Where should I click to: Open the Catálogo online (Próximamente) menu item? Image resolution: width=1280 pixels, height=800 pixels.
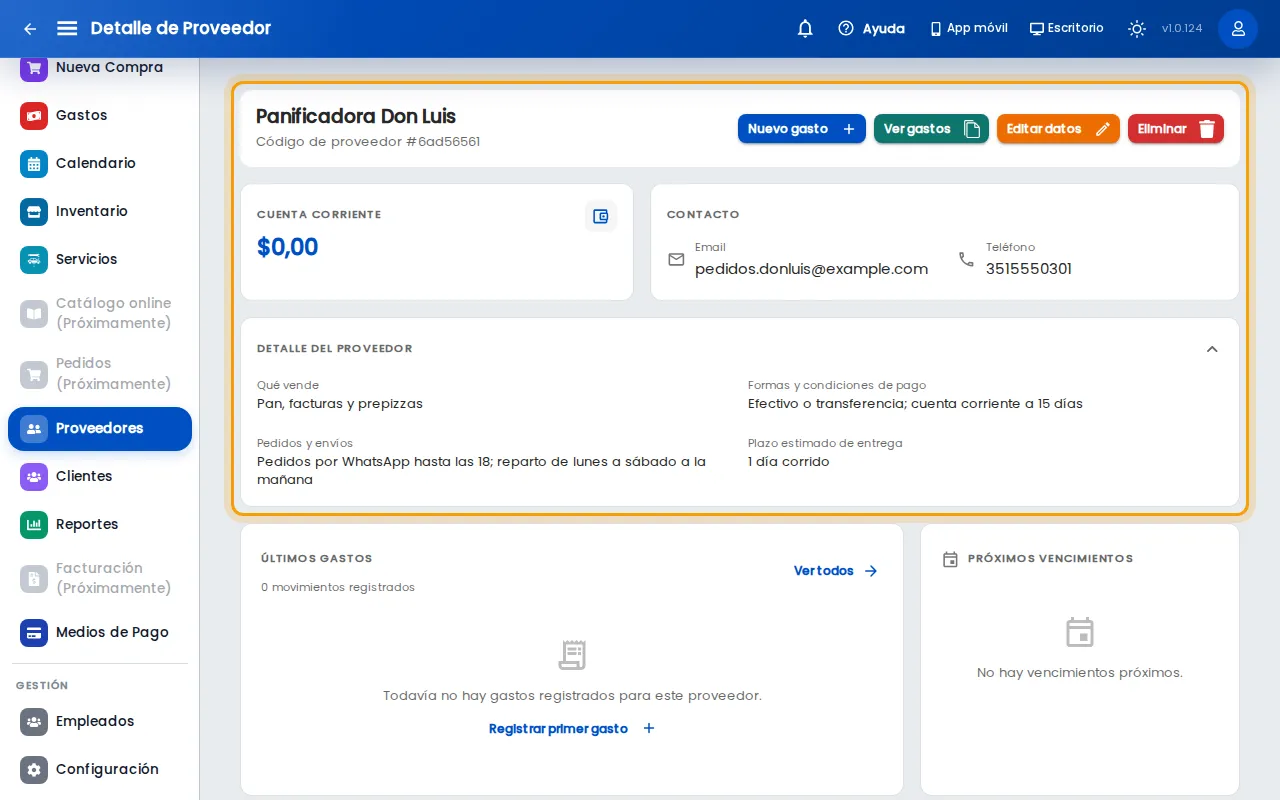pyautogui.click(x=100, y=314)
